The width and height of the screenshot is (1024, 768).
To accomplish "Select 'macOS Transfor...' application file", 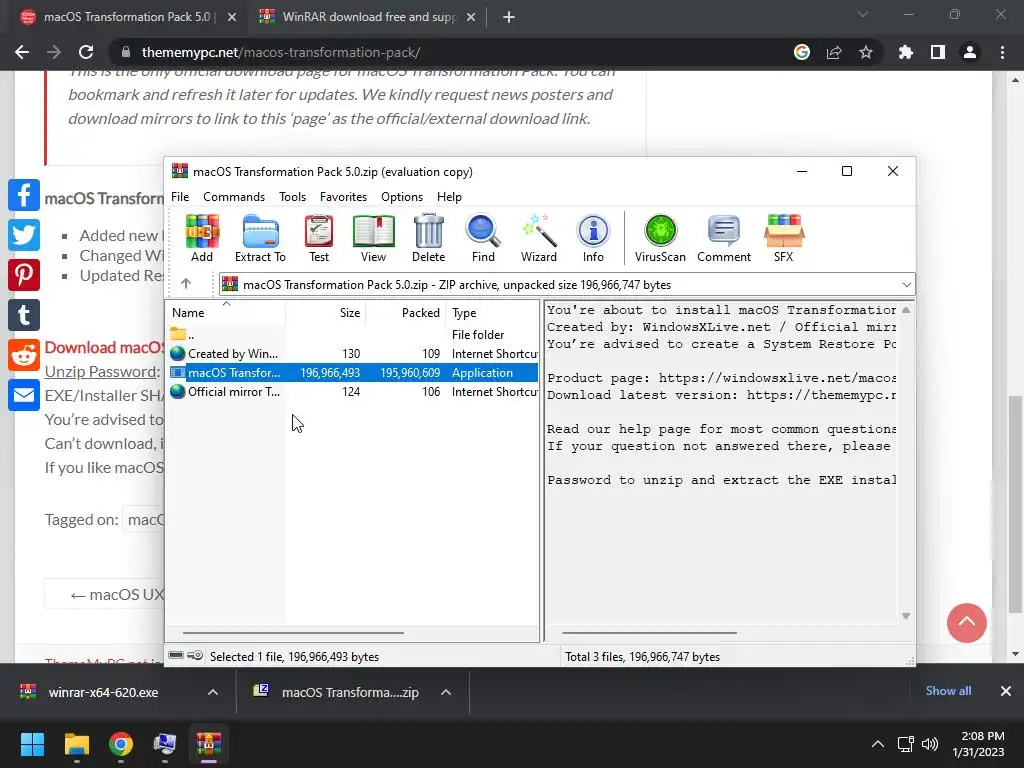I will [353, 372].
